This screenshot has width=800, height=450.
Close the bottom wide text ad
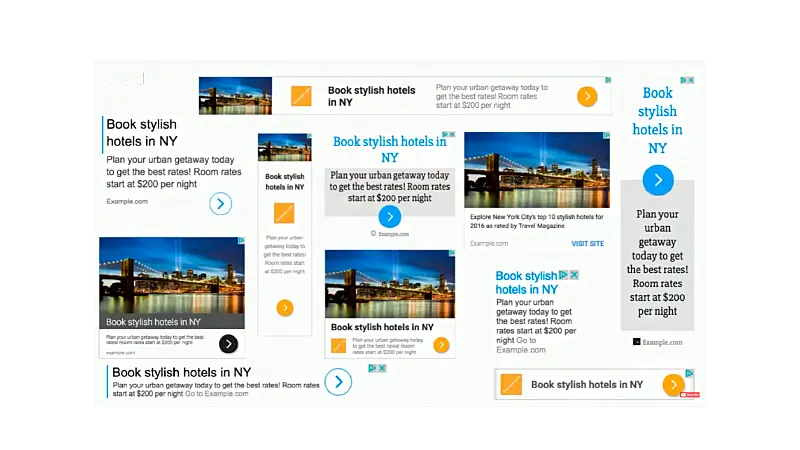(x=382, y=368)
